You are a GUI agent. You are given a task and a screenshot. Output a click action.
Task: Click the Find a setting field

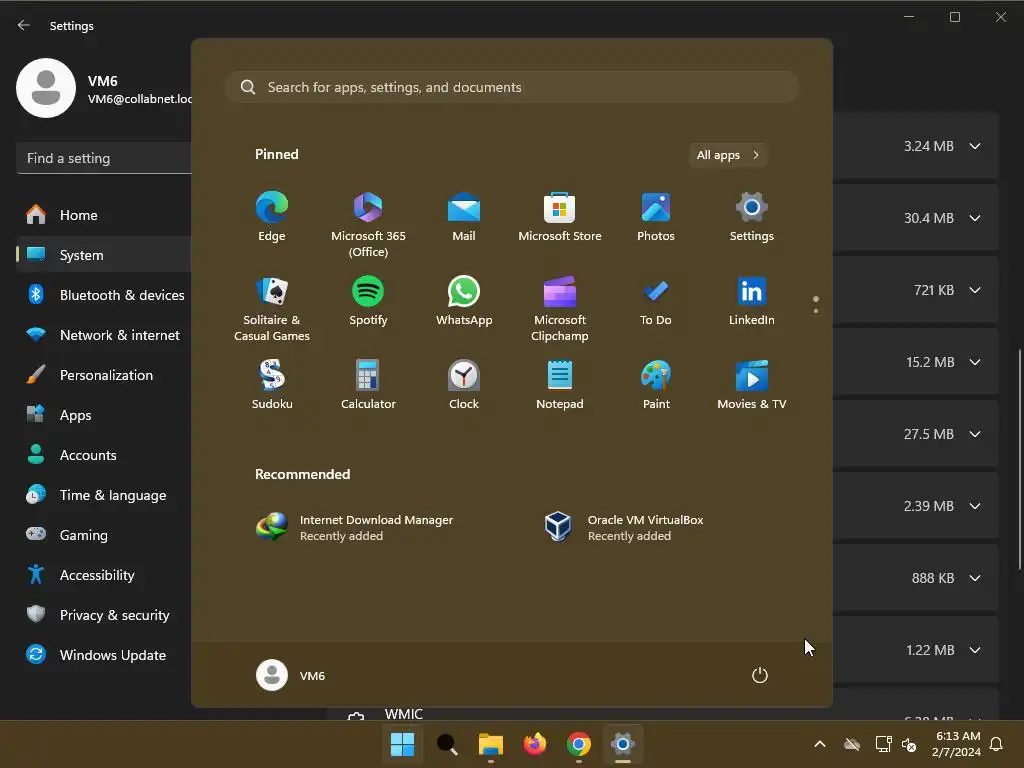coord(104,158)
